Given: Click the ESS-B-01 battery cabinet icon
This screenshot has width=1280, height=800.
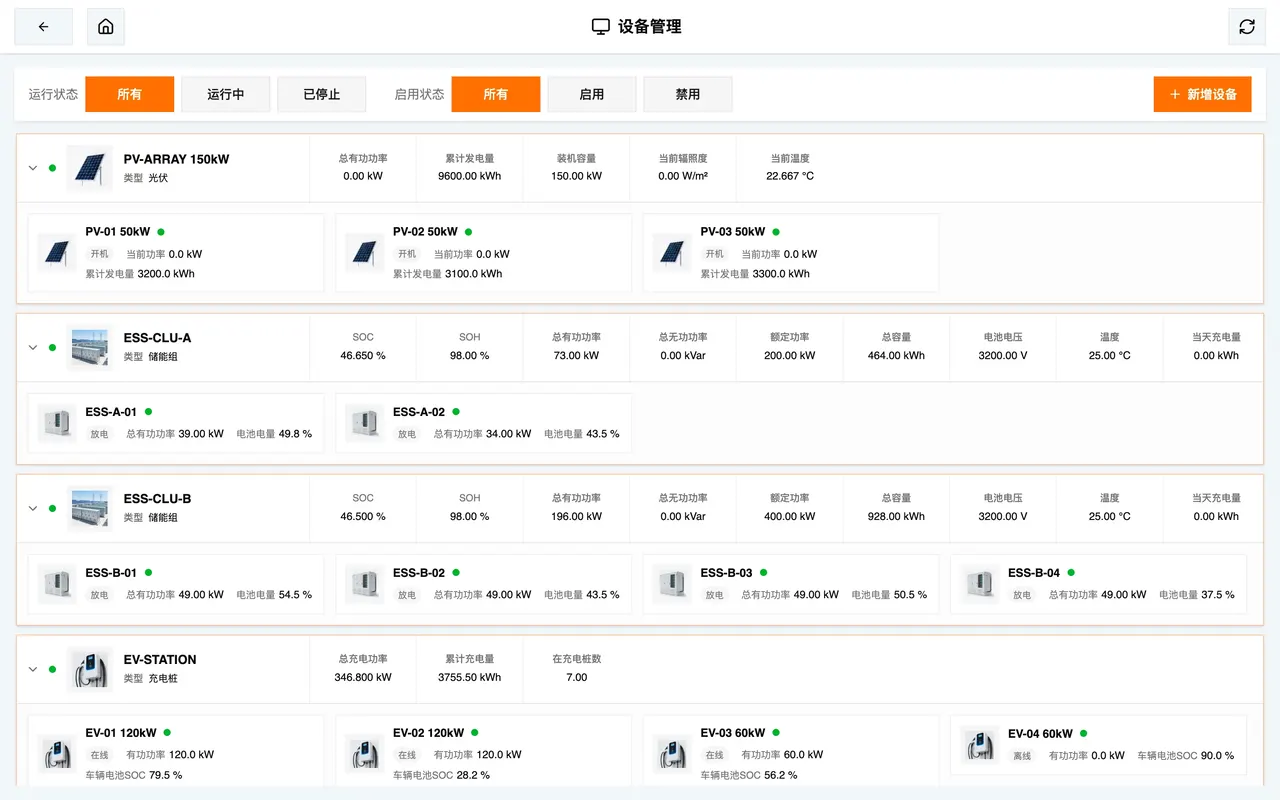Looking at the screenshot, I should coord(57,584).
